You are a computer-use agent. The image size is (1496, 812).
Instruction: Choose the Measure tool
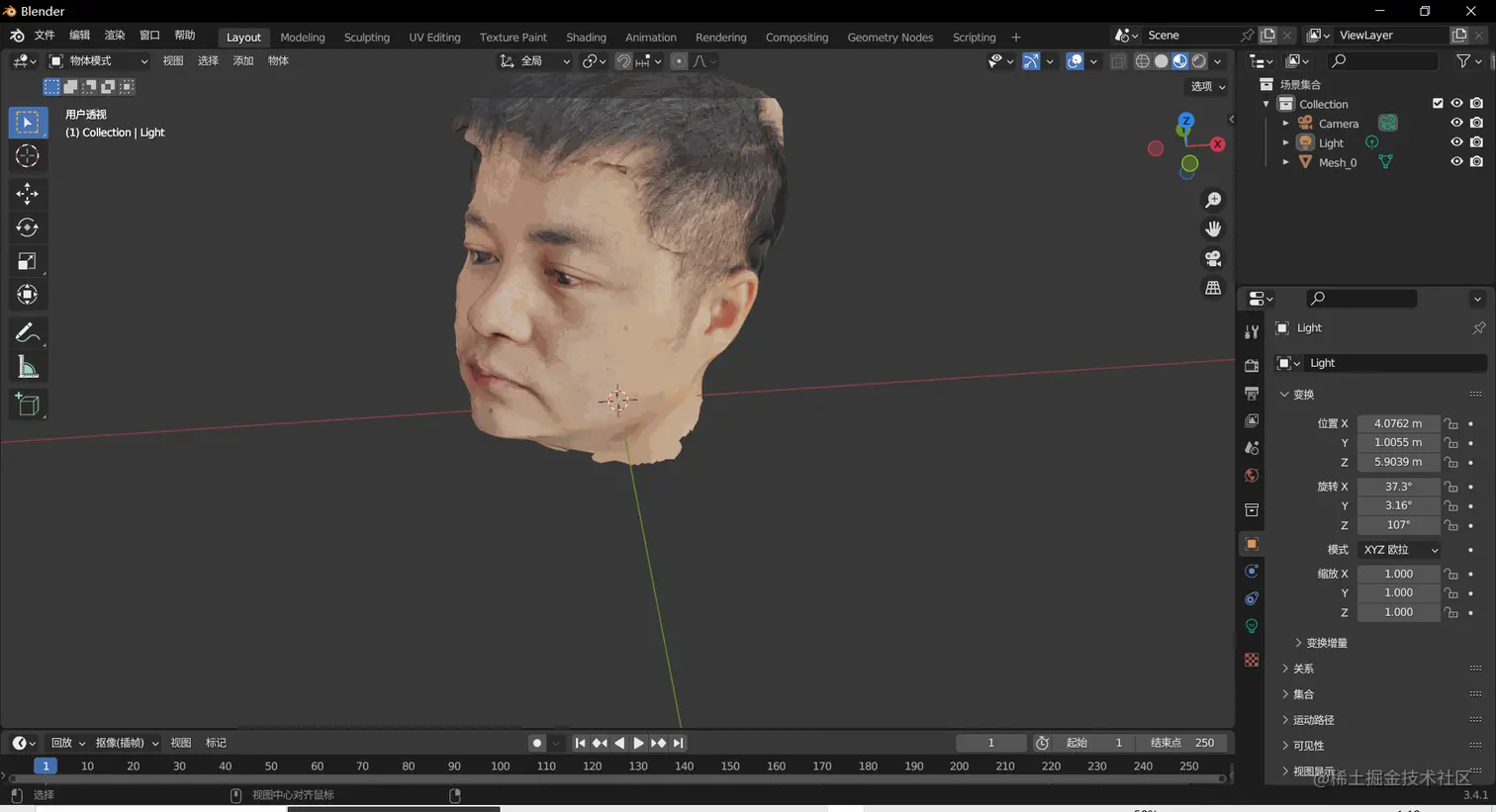click(28, 368)
